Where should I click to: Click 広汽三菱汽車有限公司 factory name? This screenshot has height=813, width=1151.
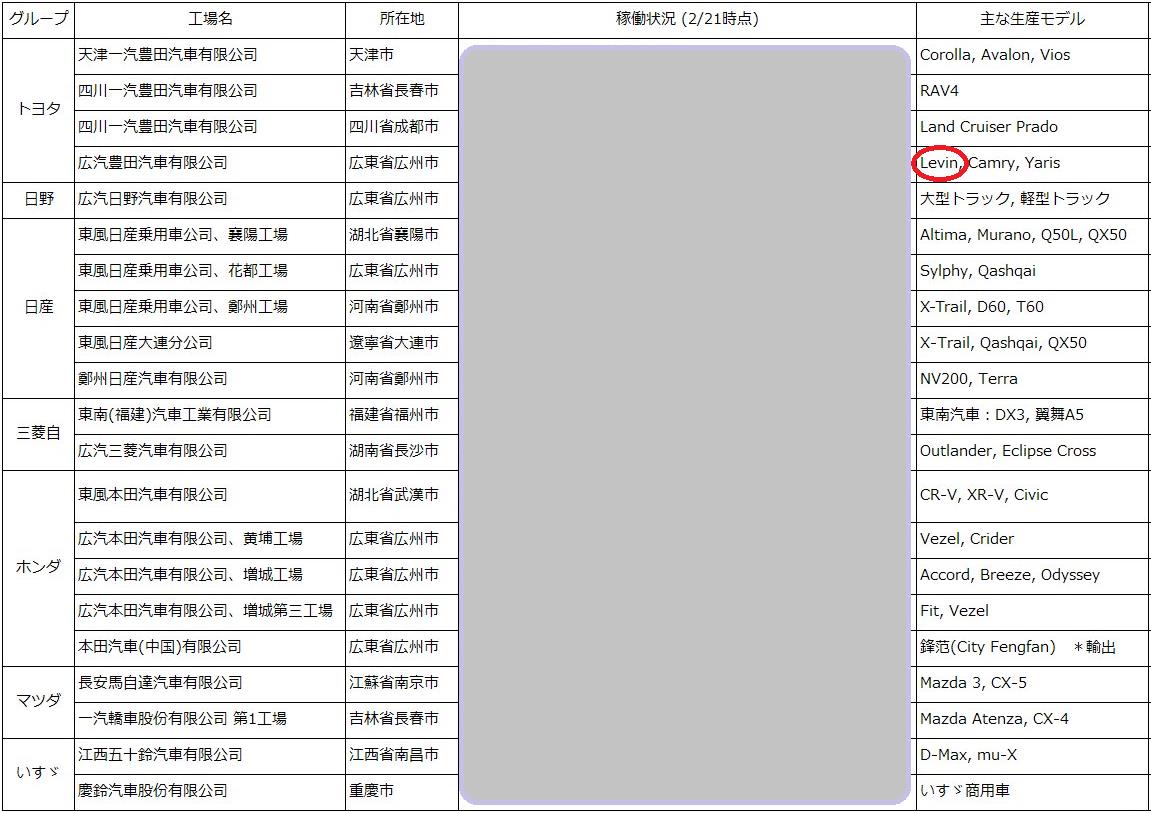tap(153, 451)
